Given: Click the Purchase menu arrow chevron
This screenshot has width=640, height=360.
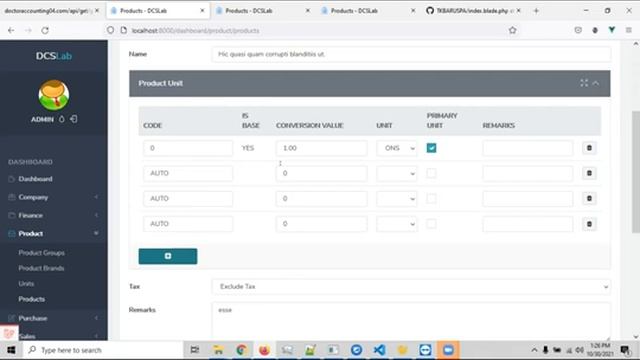Looking at the screenshot, I should click(x=96, y=318).
